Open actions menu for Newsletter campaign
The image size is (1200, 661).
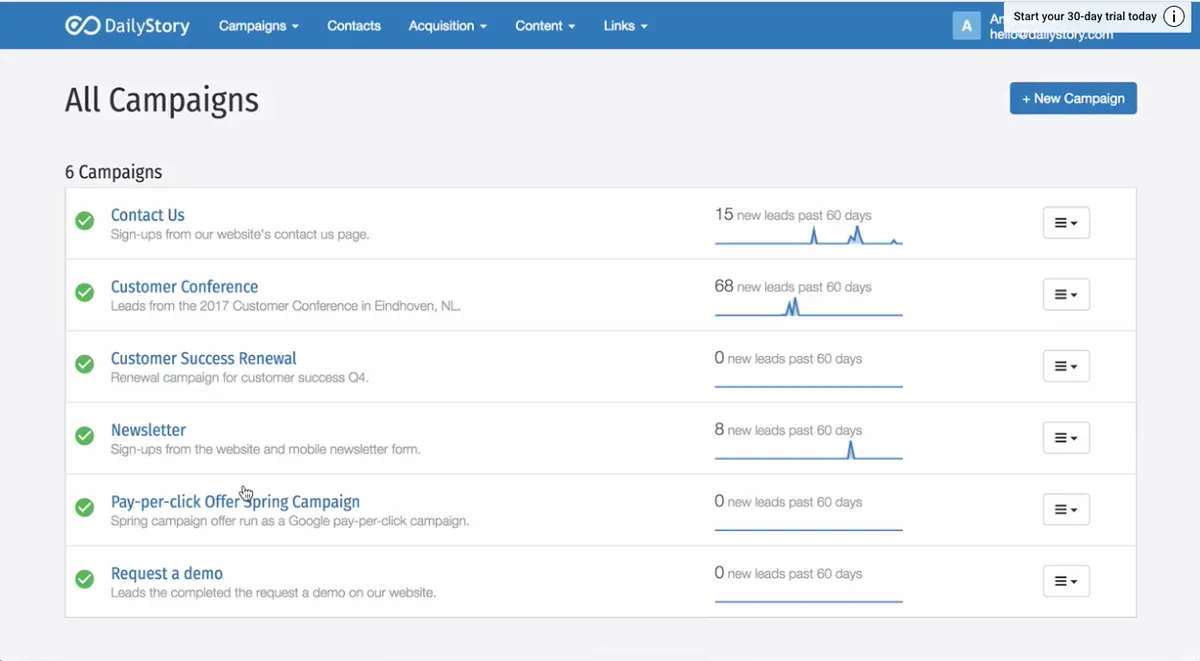click(1066, 438)
